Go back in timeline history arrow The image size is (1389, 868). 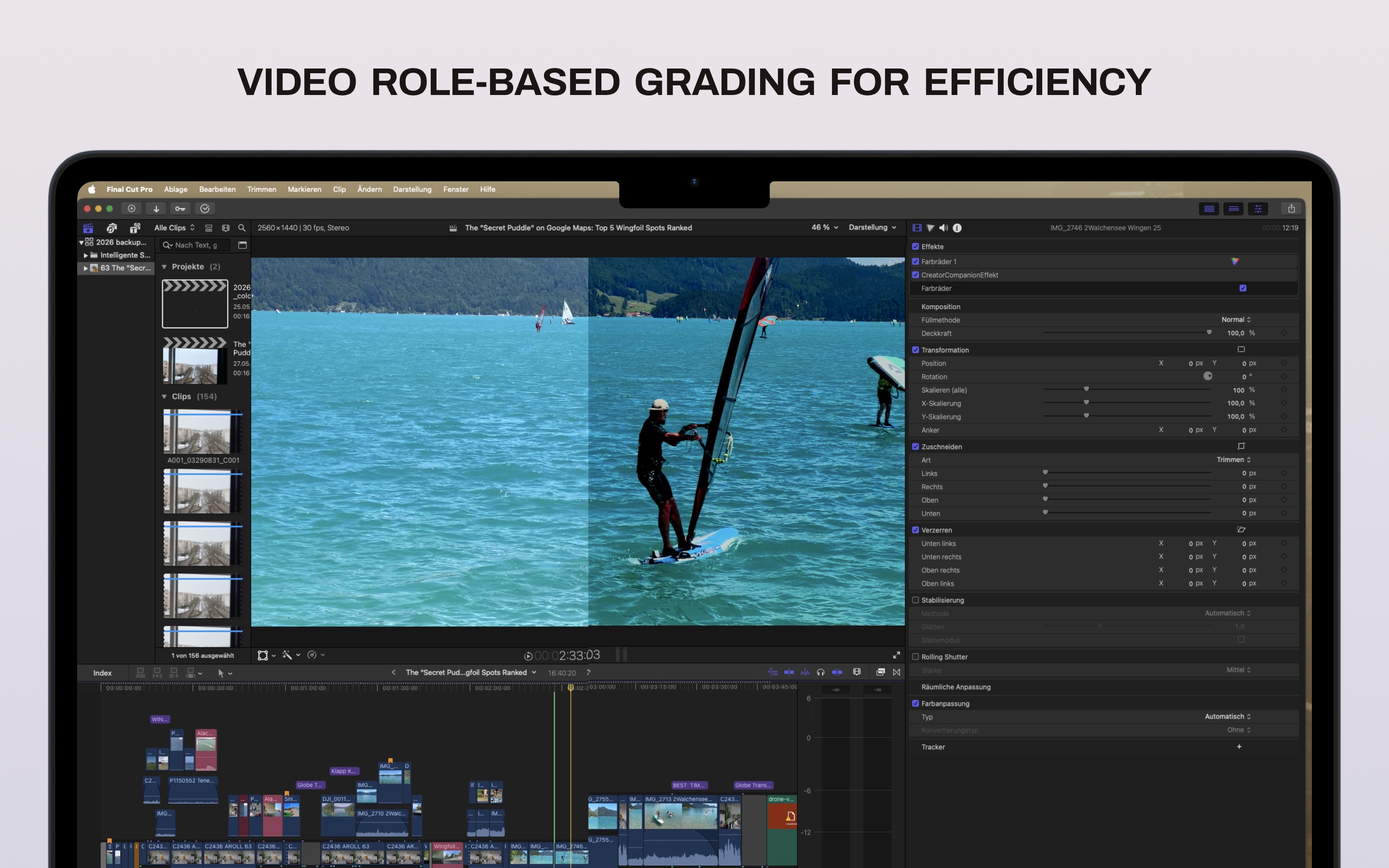pyautogui.click(x=393, y=672)
